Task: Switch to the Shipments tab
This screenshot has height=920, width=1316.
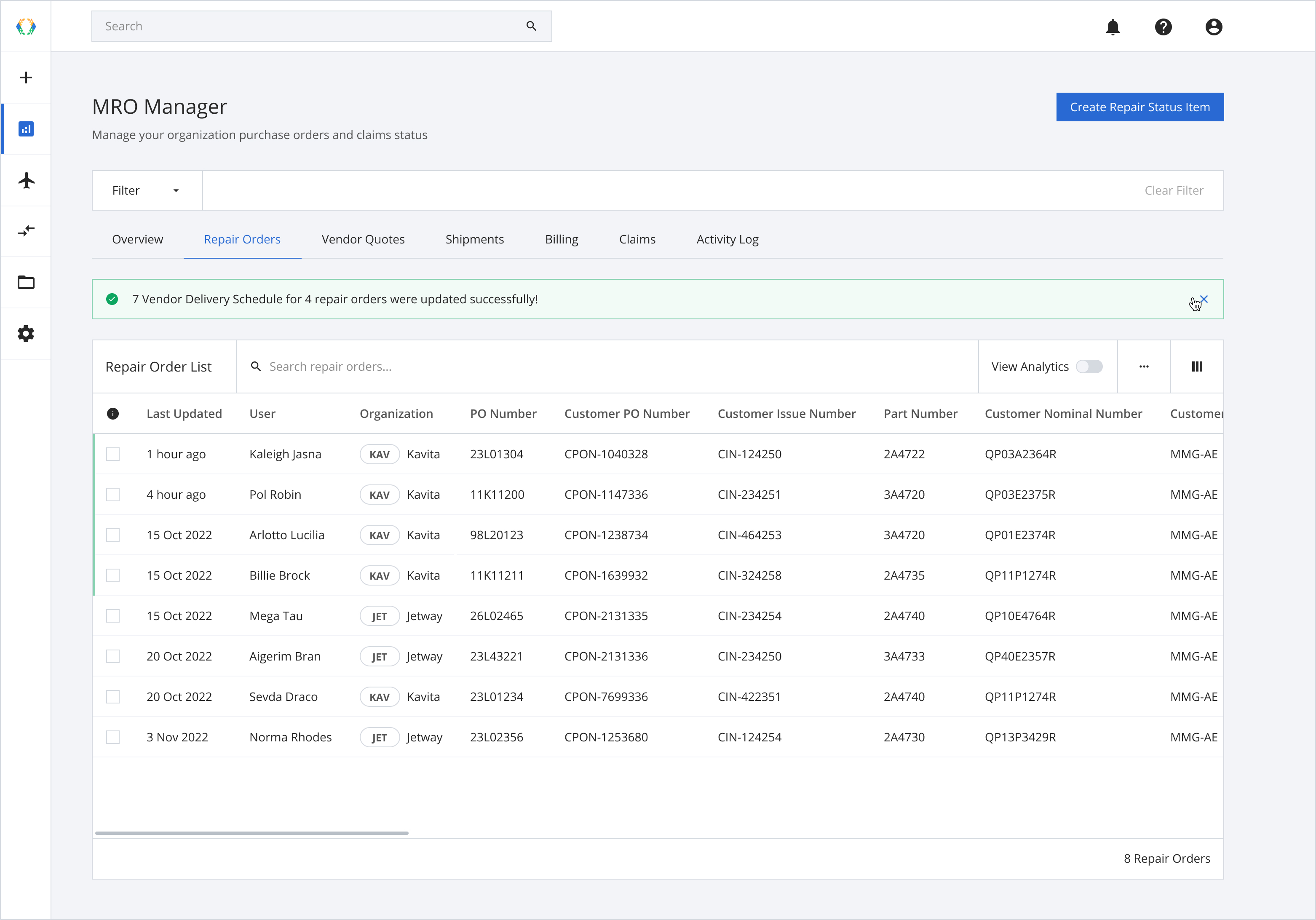Action: pyautogui.click(x=475, y=239)
